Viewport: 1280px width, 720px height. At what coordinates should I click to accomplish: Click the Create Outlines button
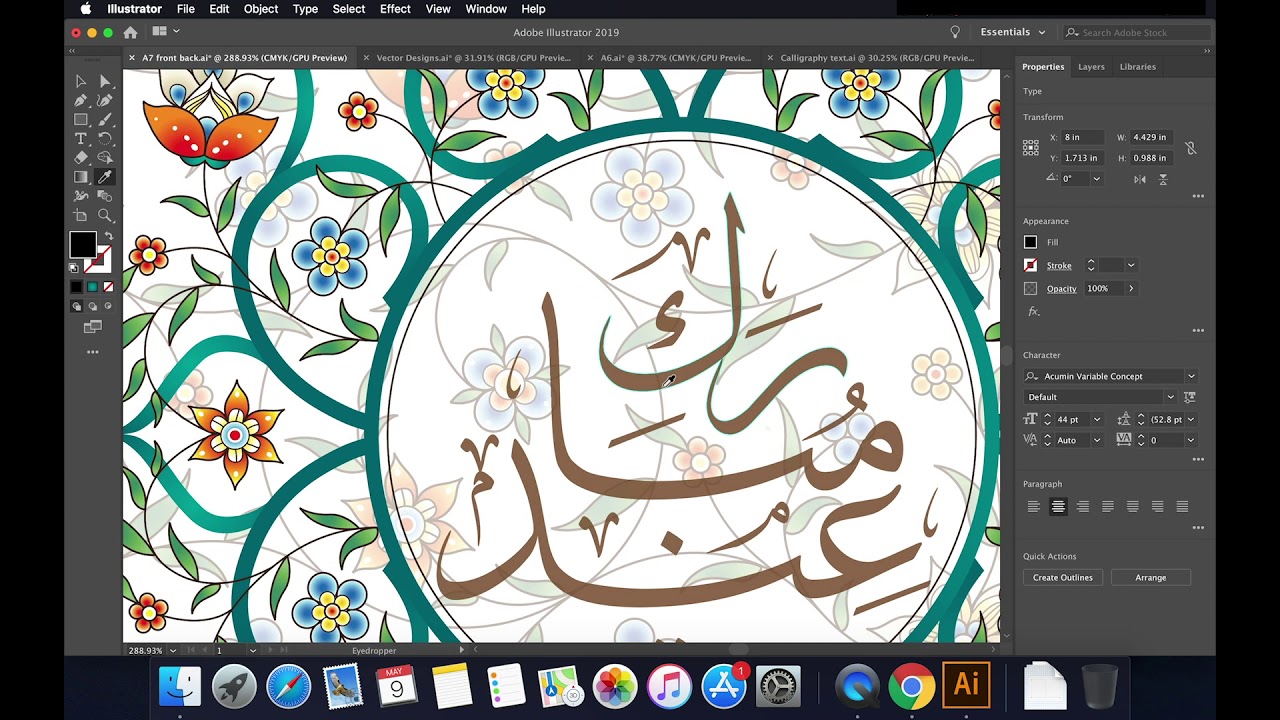coord(1062,578)
